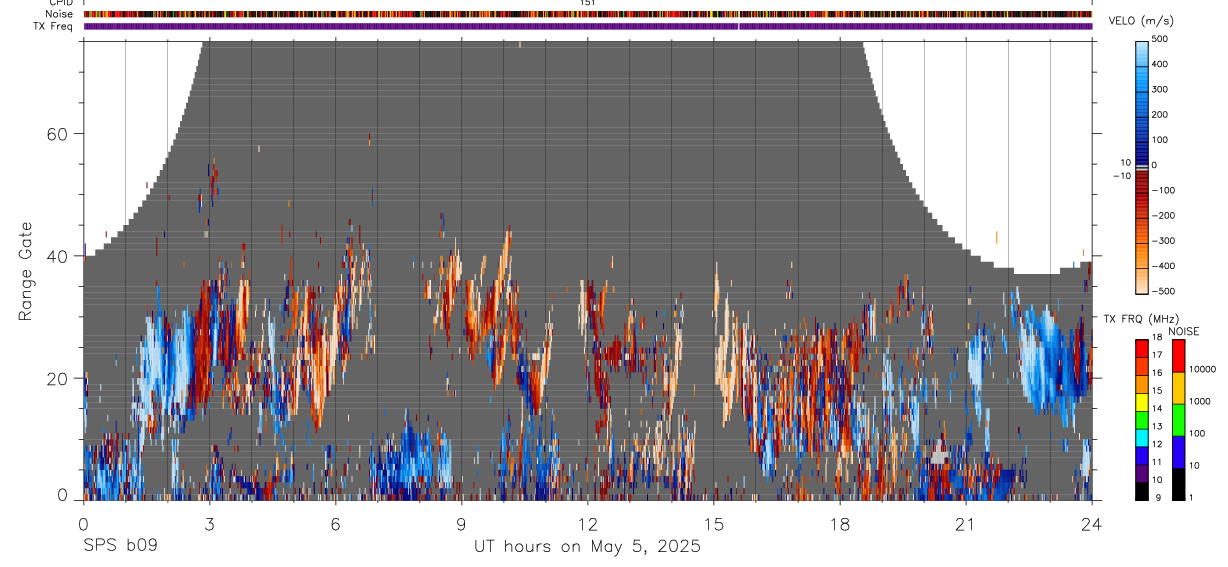
Task: Click the 14 label on TX FRQ scale
Action: (x=1159, y=410)
